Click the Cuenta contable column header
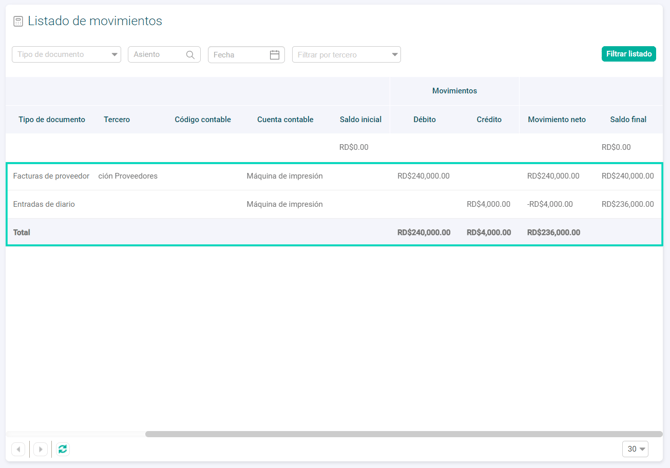The height and width of the screenshot is (468, 670). (x=285, y=119)
